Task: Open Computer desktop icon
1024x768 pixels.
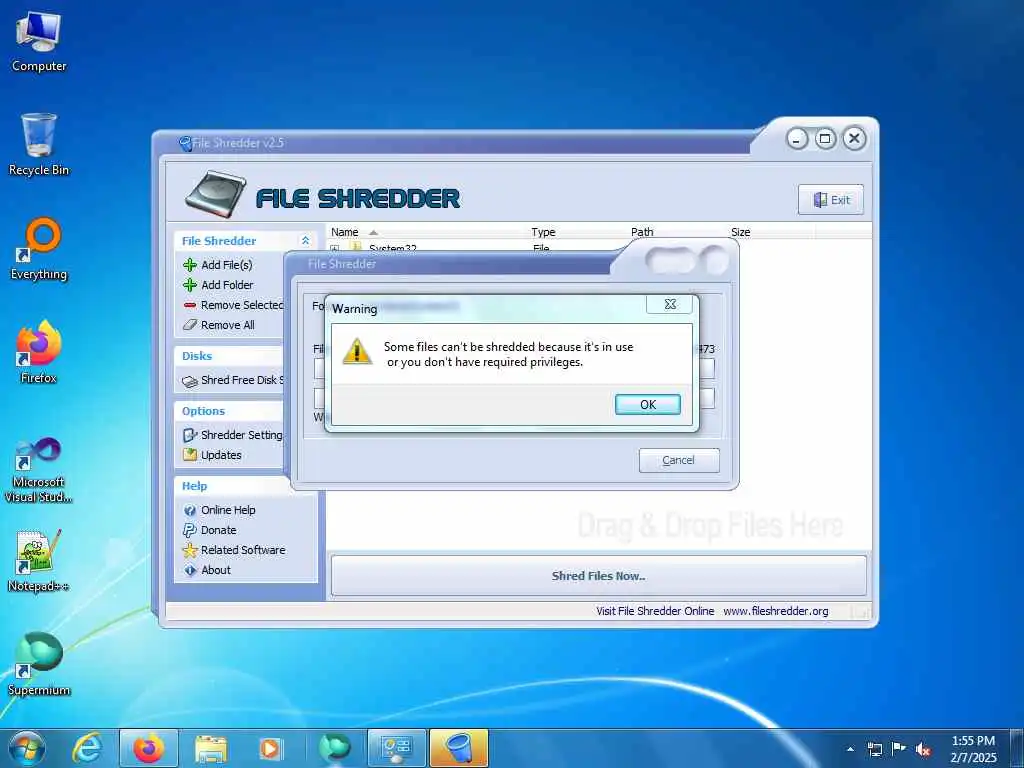Action: tap(39, 42)
